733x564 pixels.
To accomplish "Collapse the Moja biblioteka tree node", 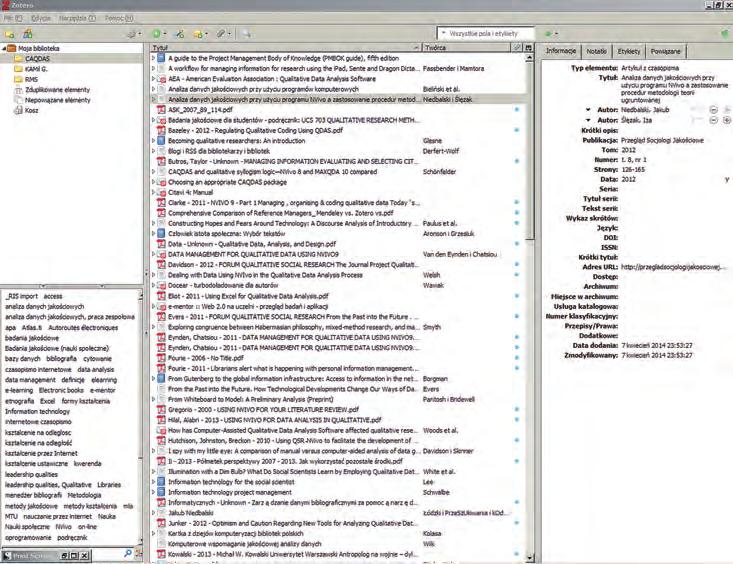I will 4,48.
